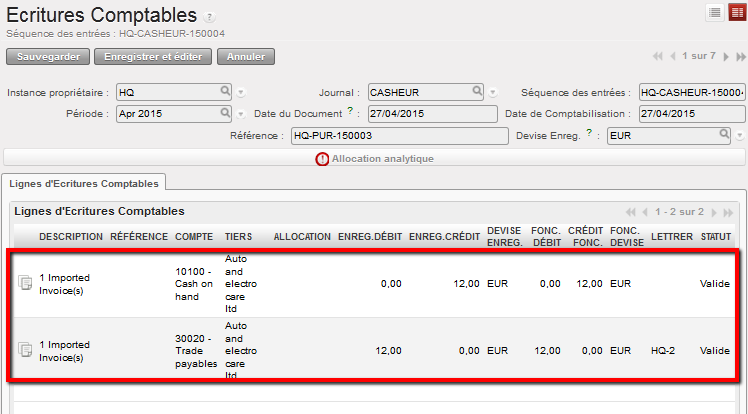
Task: Click Enregistrer et éditer button
Action: click(153, 56)
